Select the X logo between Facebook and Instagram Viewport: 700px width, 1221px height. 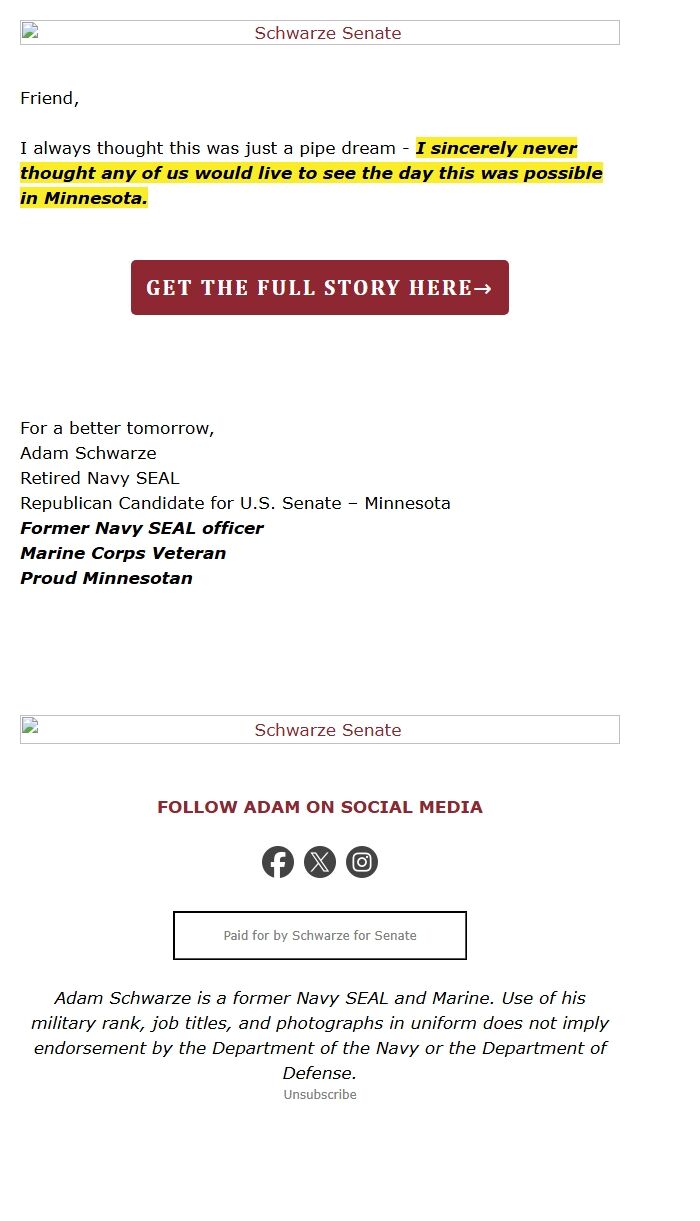coord(320,861)
